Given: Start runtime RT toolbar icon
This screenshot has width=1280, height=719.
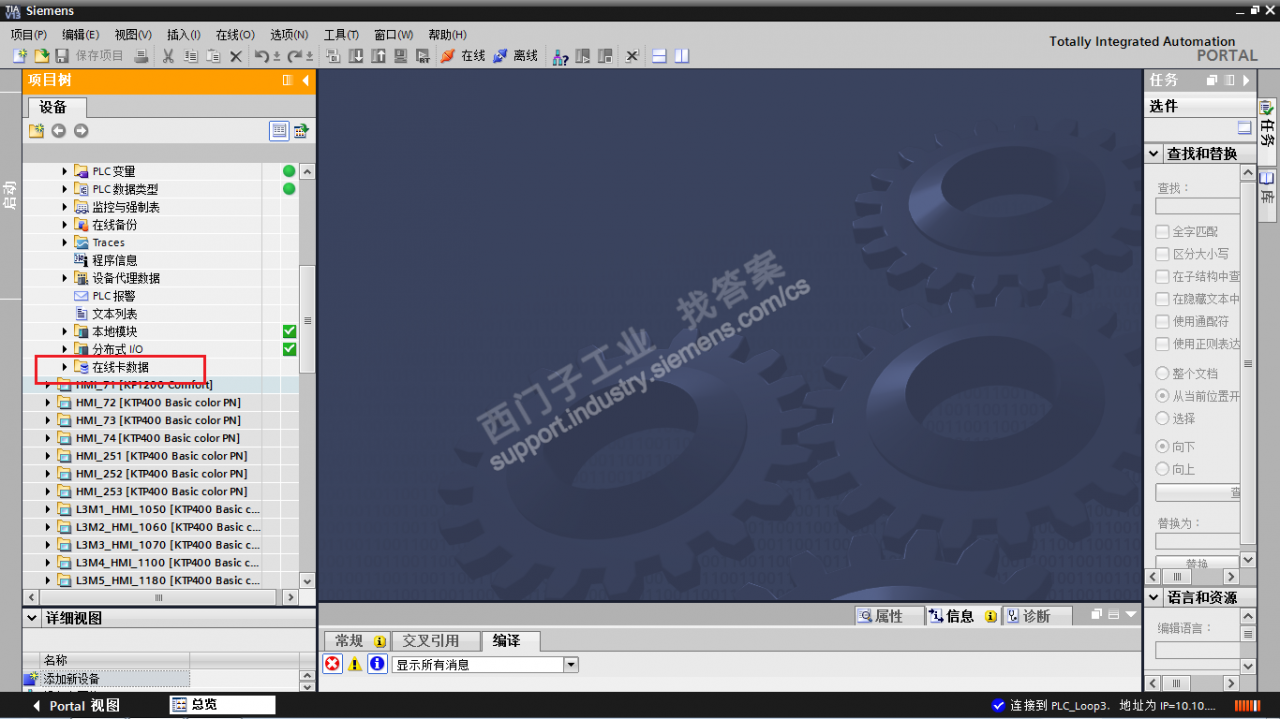Looking at the screenshot, I should tap(422, 56).
